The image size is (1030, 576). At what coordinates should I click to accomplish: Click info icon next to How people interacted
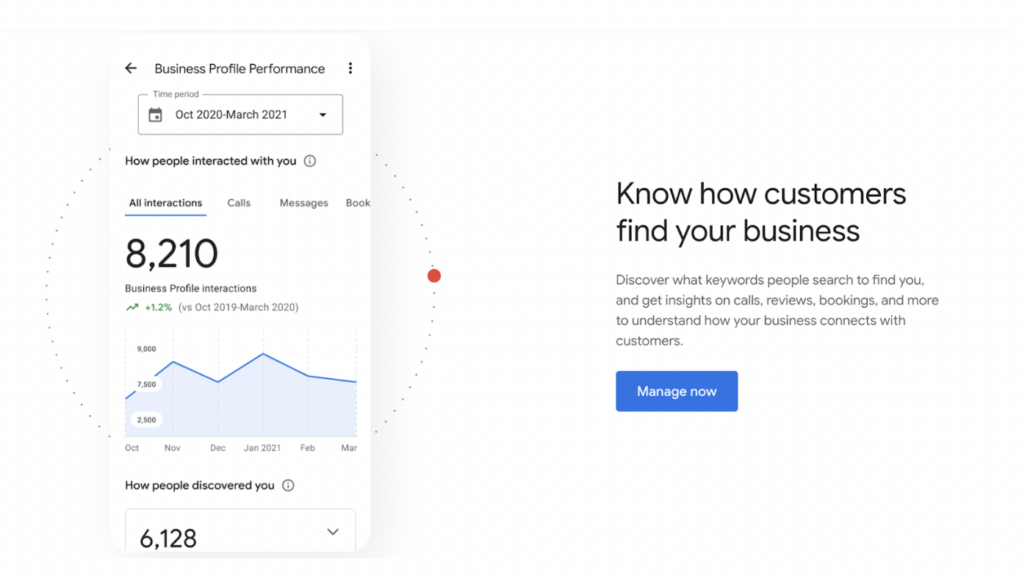click(310, 161)
